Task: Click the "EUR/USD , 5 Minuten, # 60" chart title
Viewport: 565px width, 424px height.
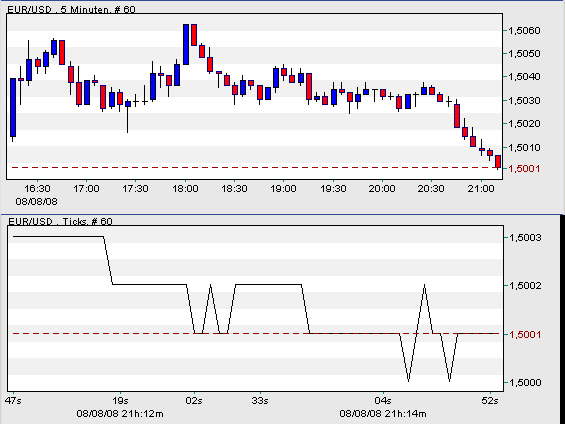Action: 71,9
